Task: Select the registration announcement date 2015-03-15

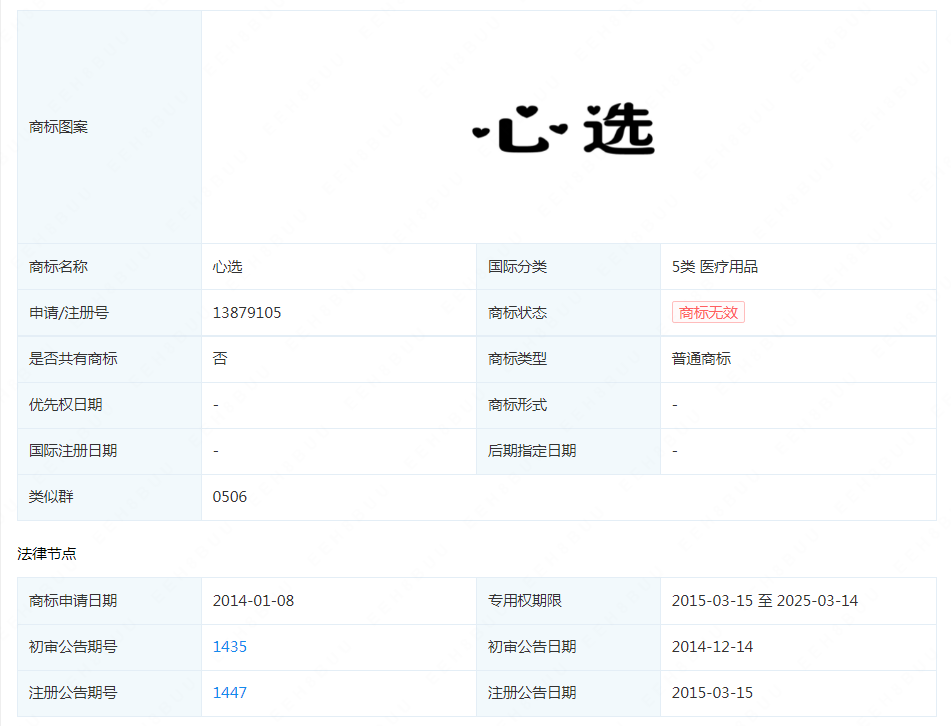Action: (x=712, y=693)
